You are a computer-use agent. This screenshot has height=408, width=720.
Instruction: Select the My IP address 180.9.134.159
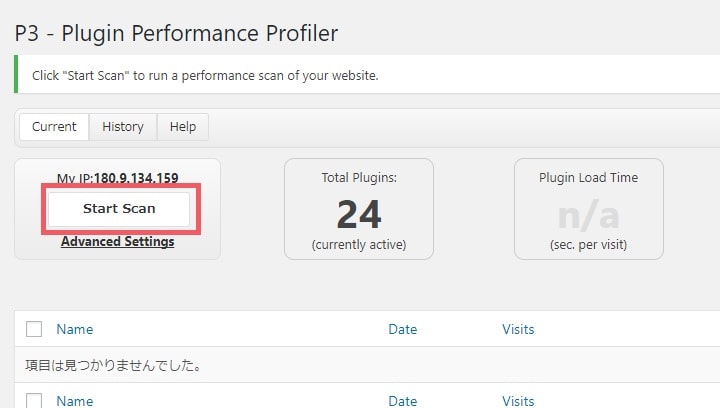(136, 178)
